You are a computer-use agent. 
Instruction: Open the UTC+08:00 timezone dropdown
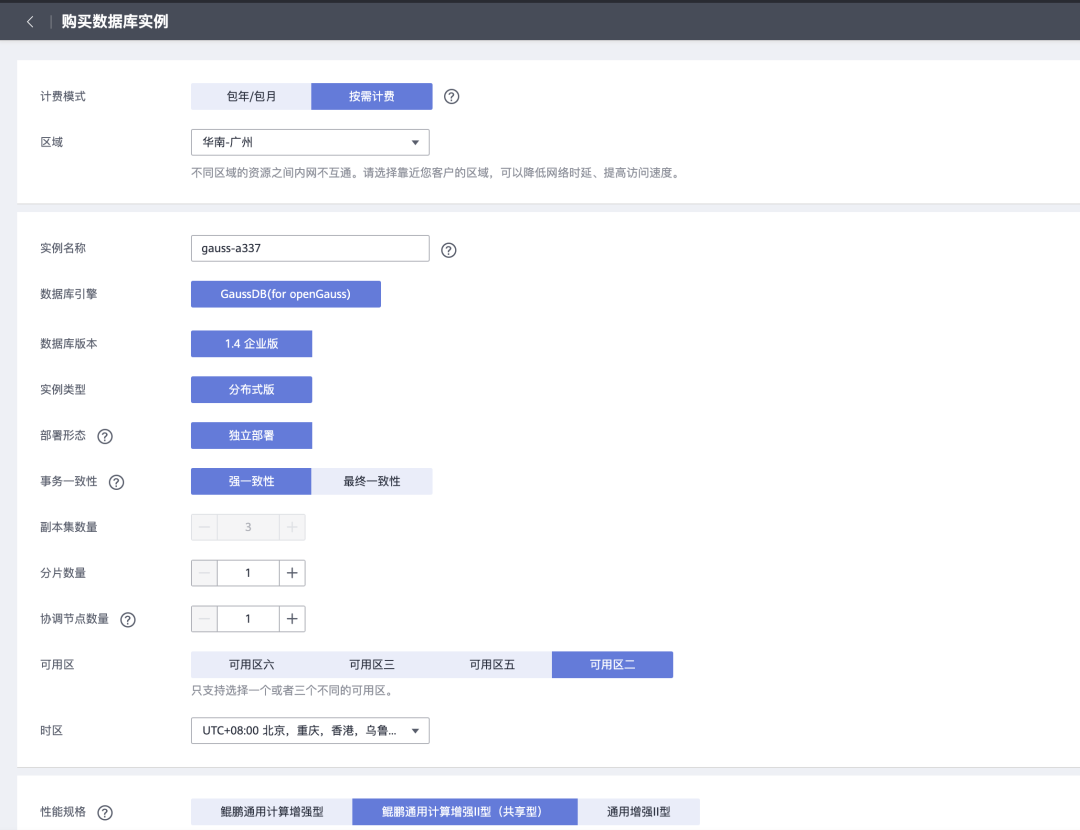[310, 731]
